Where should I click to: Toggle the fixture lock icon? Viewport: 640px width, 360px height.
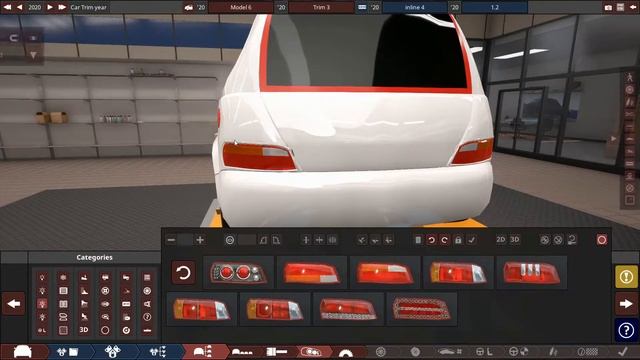[x=458, y=240]
